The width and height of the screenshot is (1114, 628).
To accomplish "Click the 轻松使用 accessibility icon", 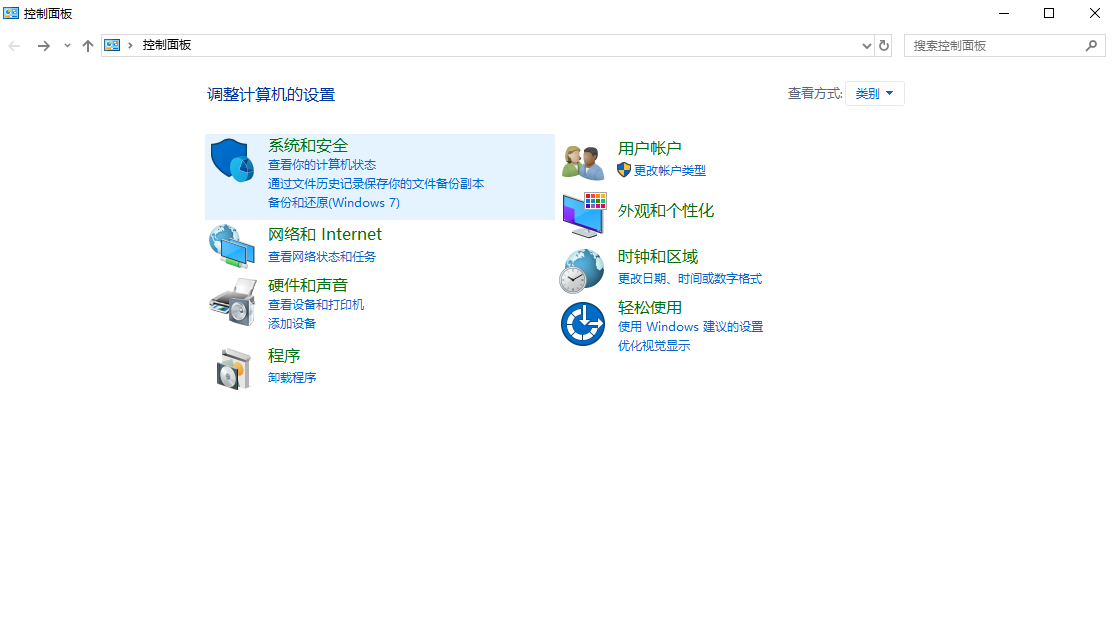I will pyautogui.click(x=582, y=323).
